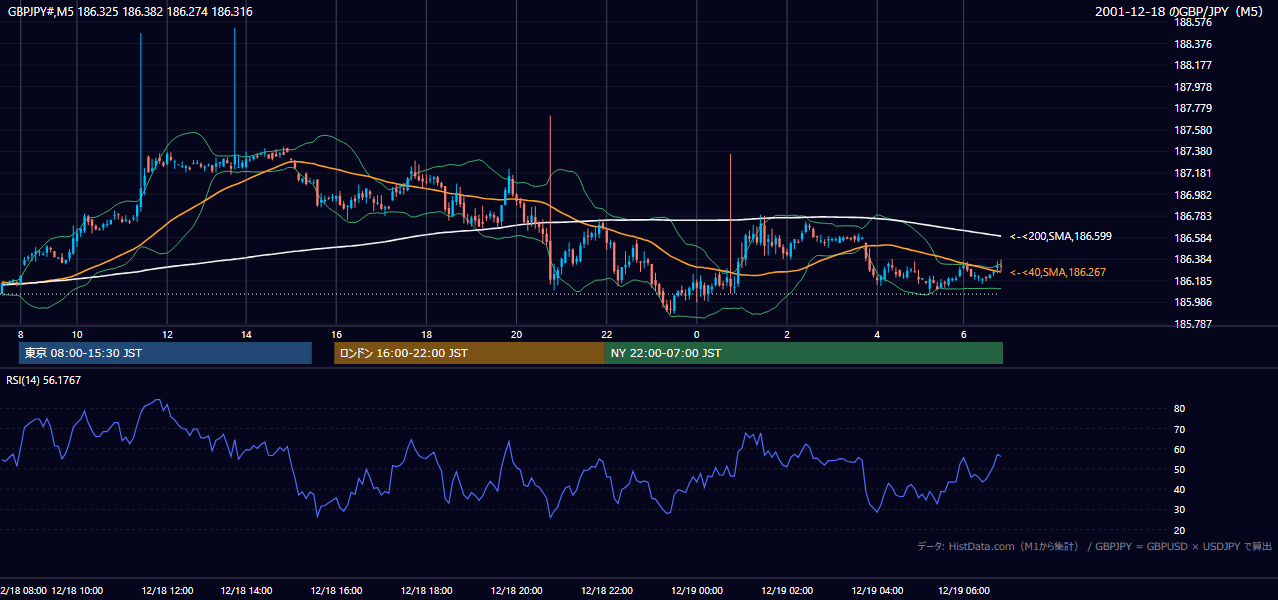The height and width of the screenshot is (600, 1278).
Task: Click the hour label 12 under the price chart
Action: coord(167,334)
